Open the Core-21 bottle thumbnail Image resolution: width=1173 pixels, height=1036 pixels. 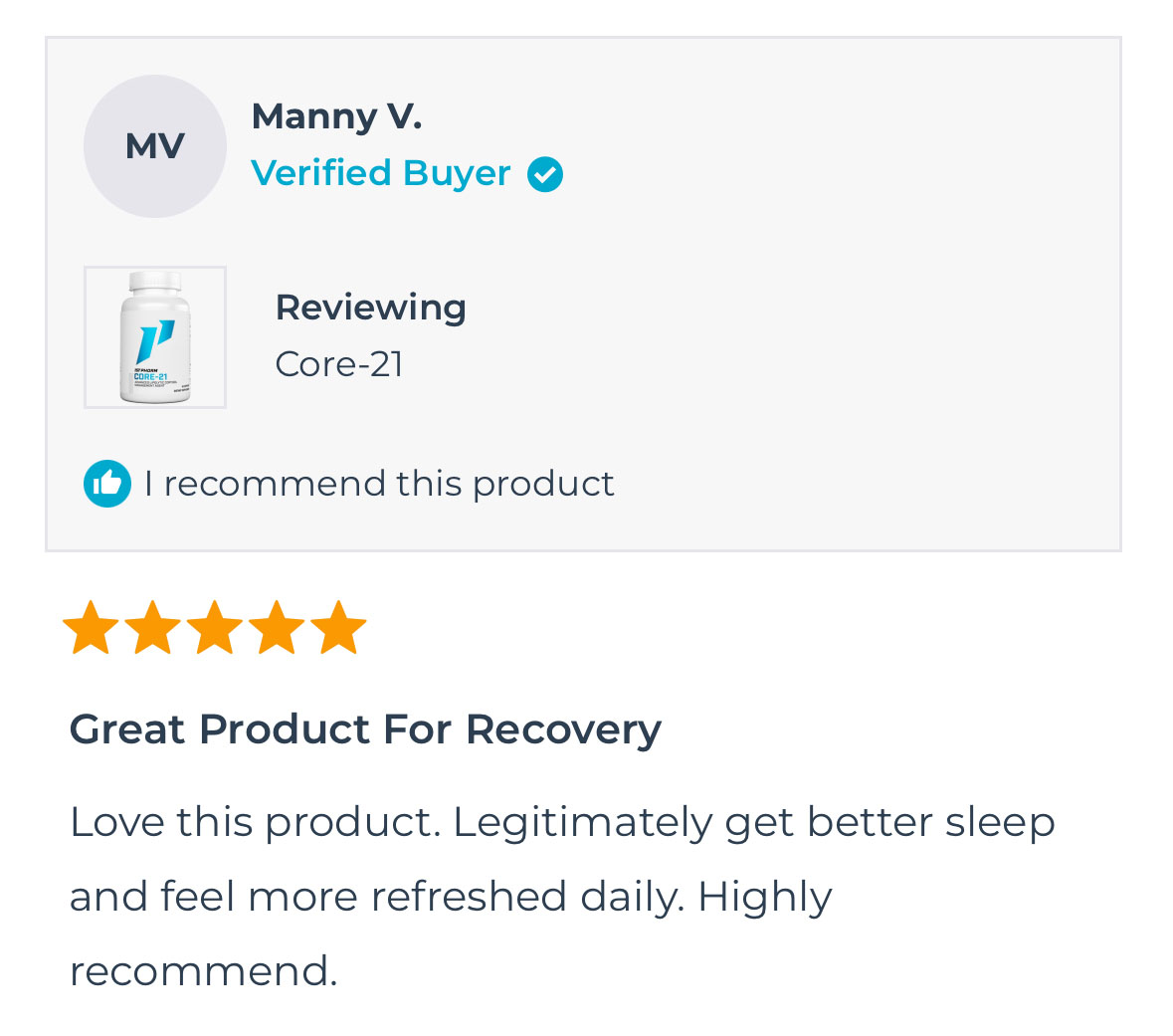pyautogui.click(x=155, y=337)
